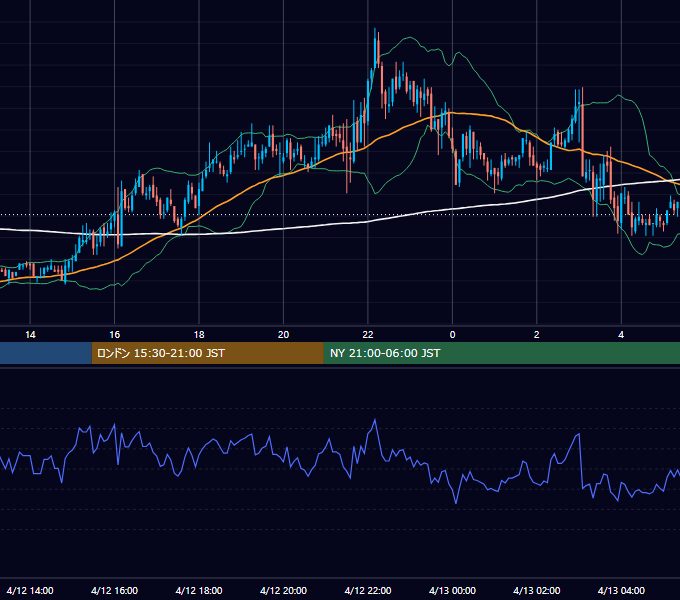
Task: Click the 18 hour axis label
Action: point(199,335)
